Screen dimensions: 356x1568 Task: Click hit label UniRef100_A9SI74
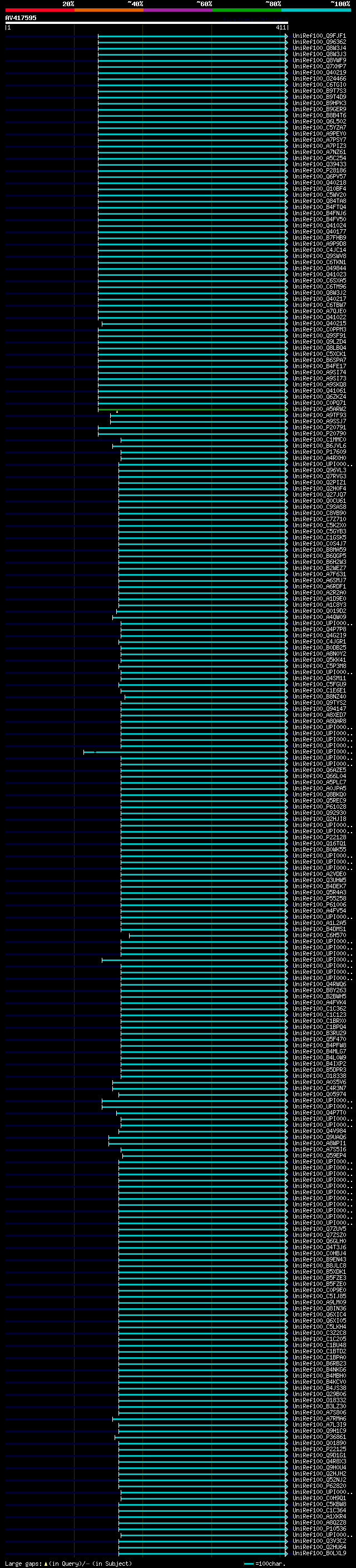point(319,372)
